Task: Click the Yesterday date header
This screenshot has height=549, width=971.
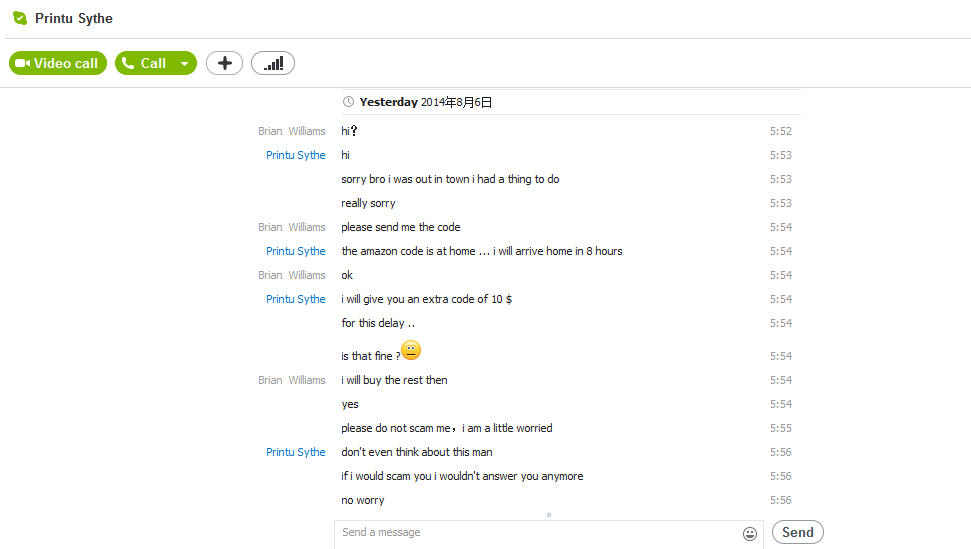Action: point(425,102)
